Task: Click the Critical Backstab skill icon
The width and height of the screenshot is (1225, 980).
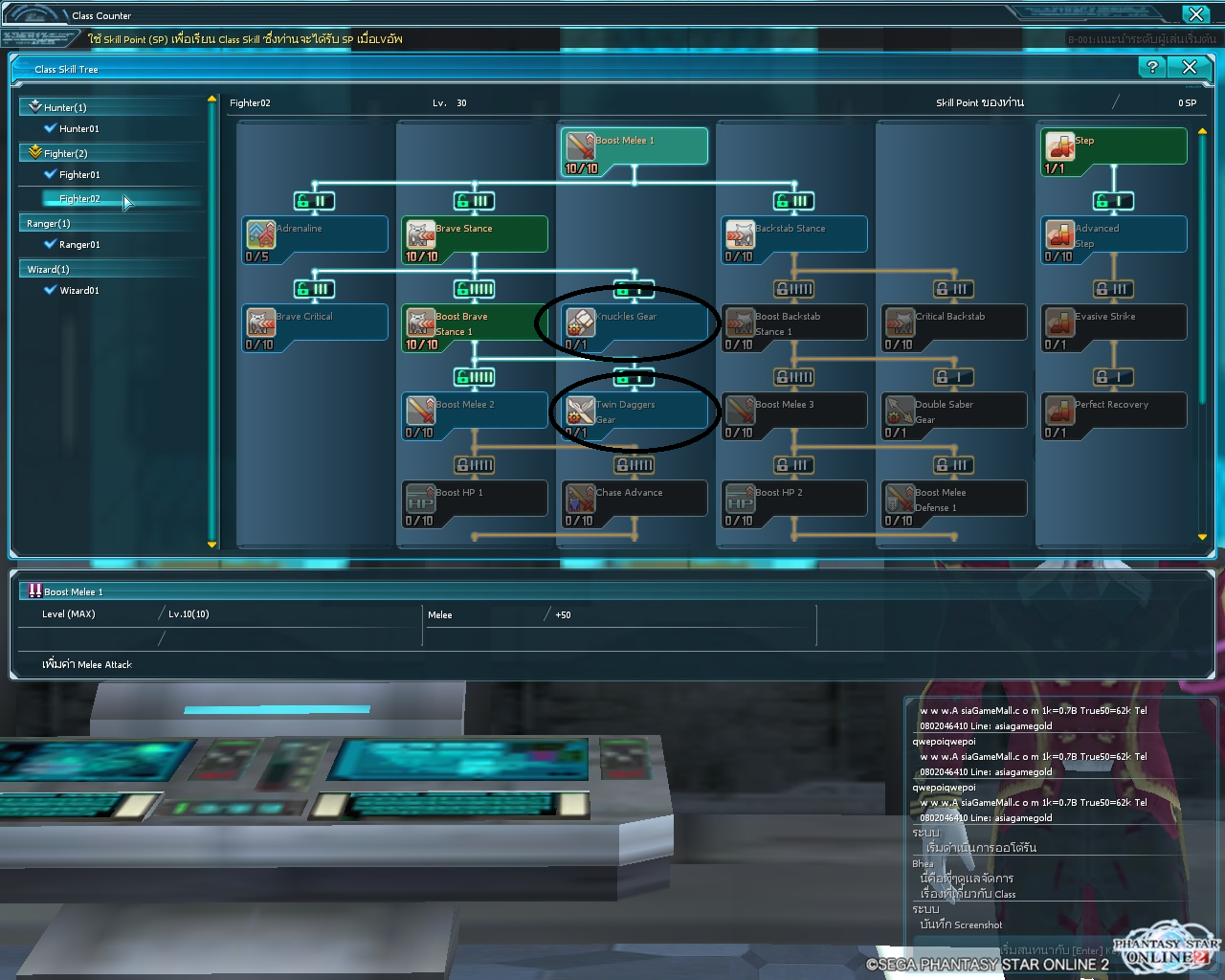Action: point(901,322)
